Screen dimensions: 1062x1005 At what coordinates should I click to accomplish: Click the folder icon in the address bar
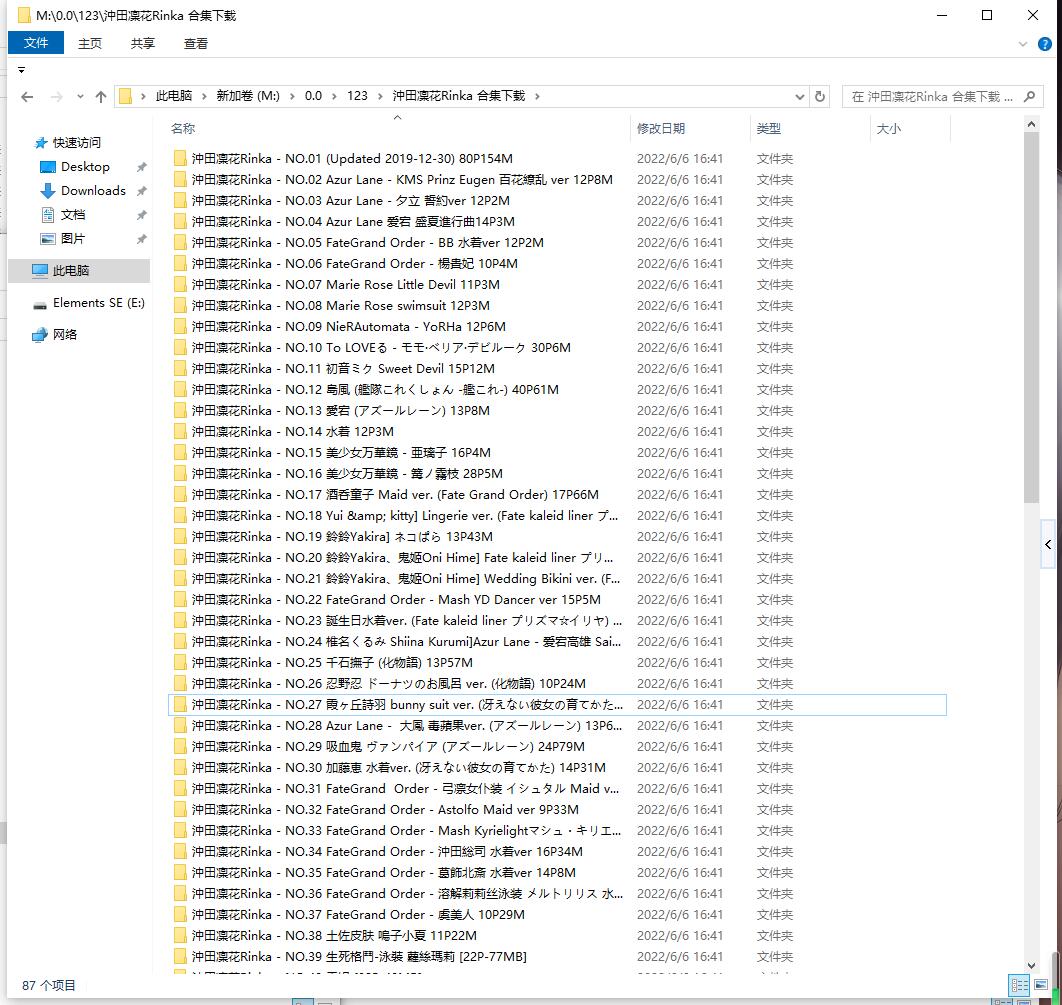[125, 96]
